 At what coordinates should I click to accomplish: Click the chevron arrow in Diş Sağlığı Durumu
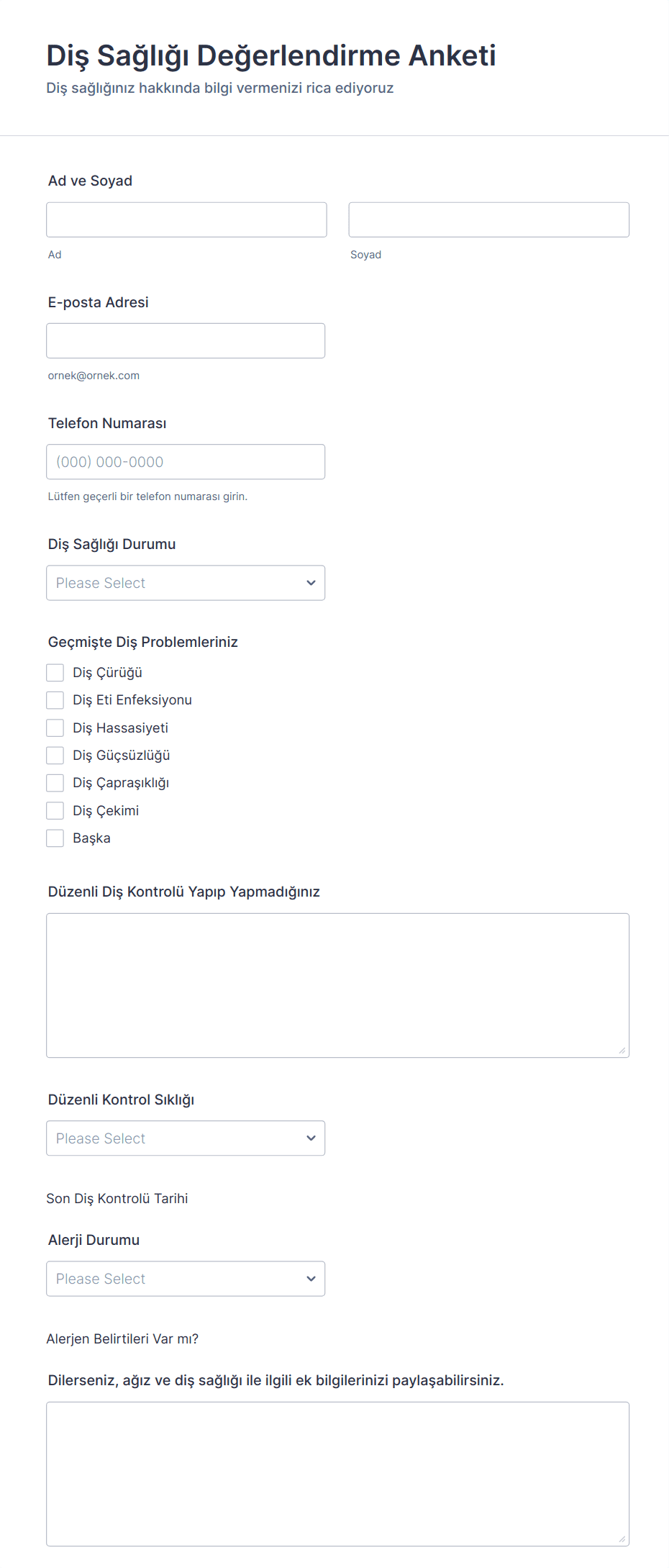pyautogui.click(x=311, y=583)
